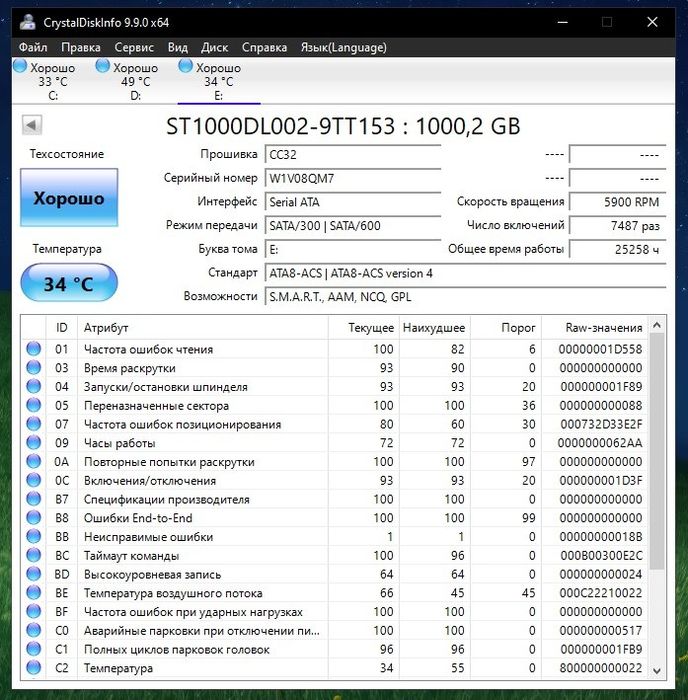Viewport: 688px width, 700px height.
Task: Click status orb for attribute C2 row
Action: 33,667
